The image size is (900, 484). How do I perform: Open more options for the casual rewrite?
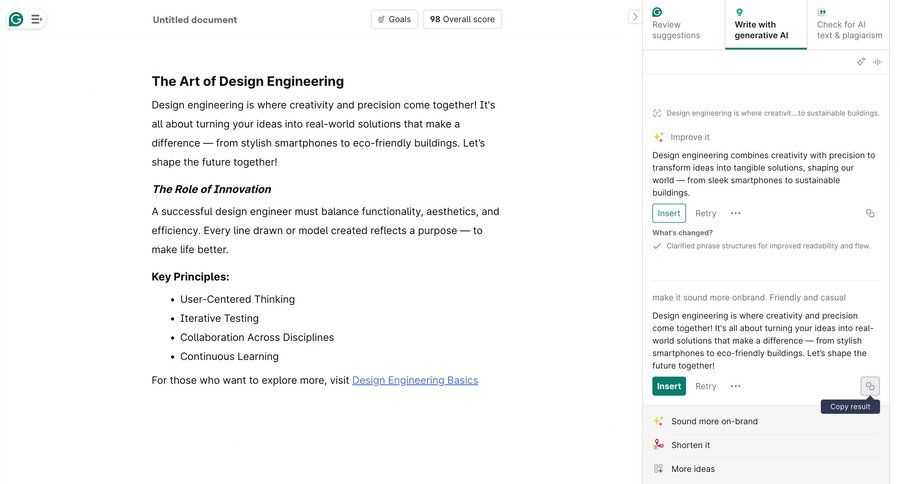click(735, 386)
